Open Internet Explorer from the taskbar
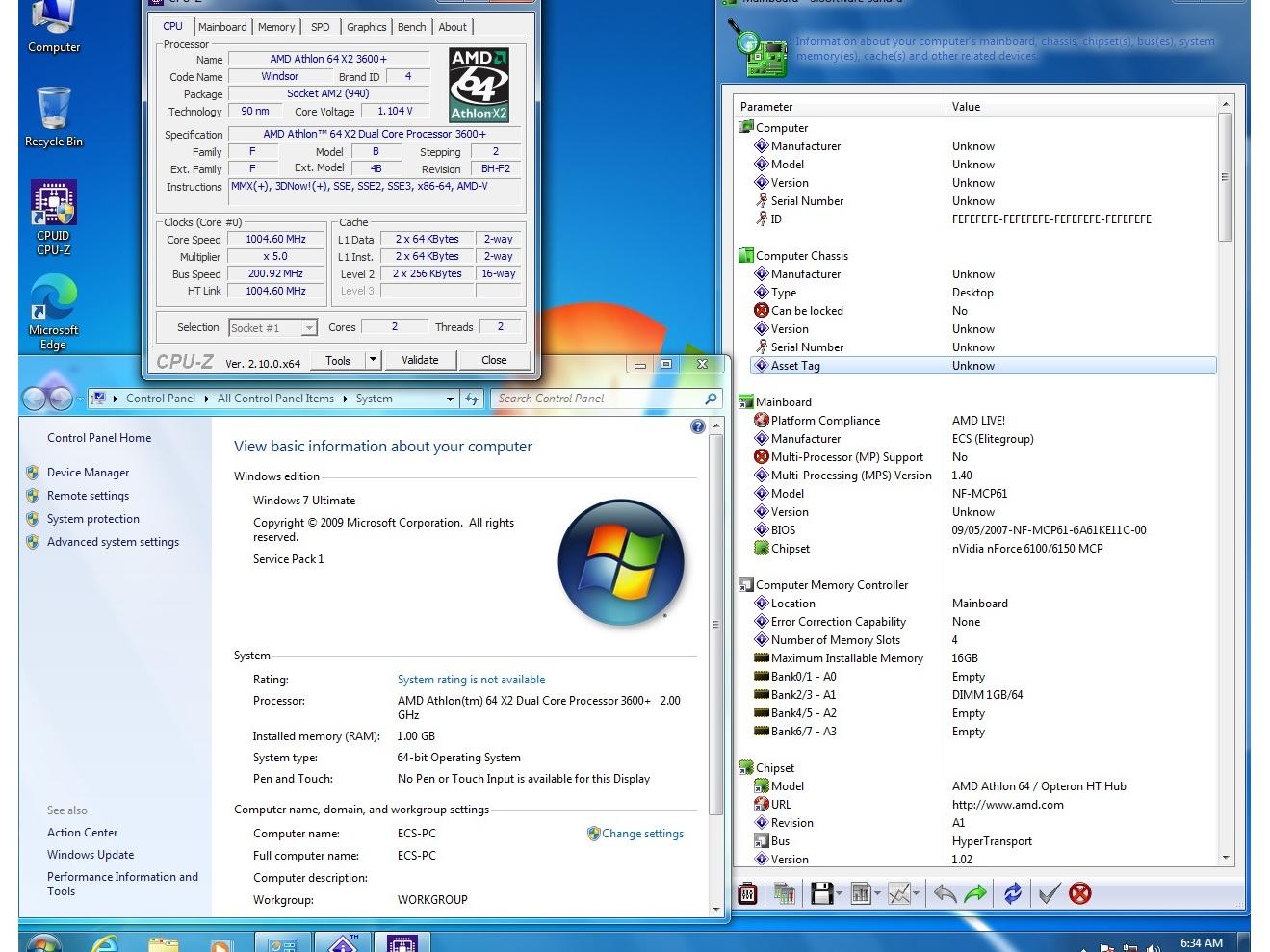The image size is (1270, 952). 104,943
